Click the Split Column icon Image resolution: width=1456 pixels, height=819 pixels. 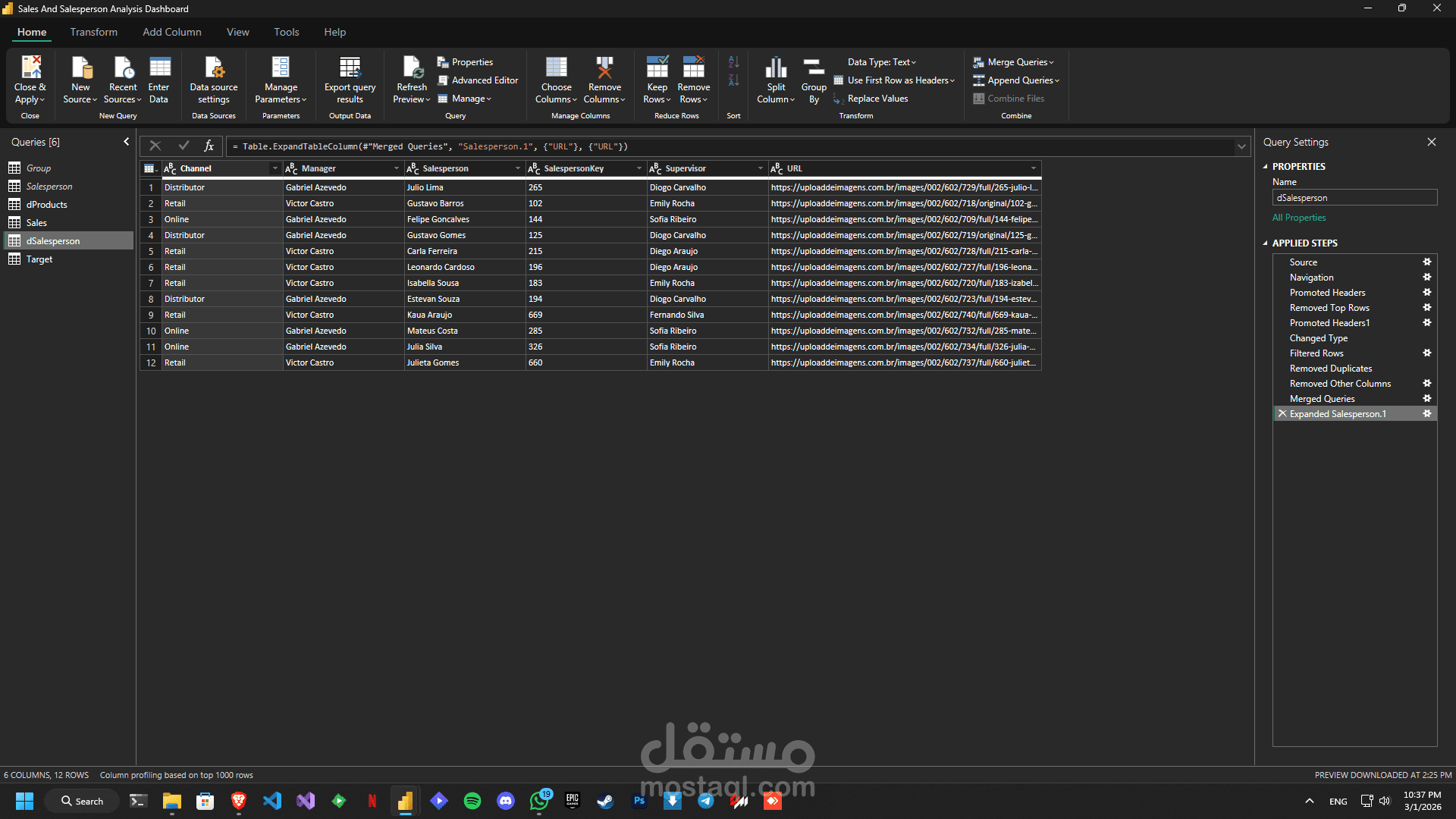point(776,68)
